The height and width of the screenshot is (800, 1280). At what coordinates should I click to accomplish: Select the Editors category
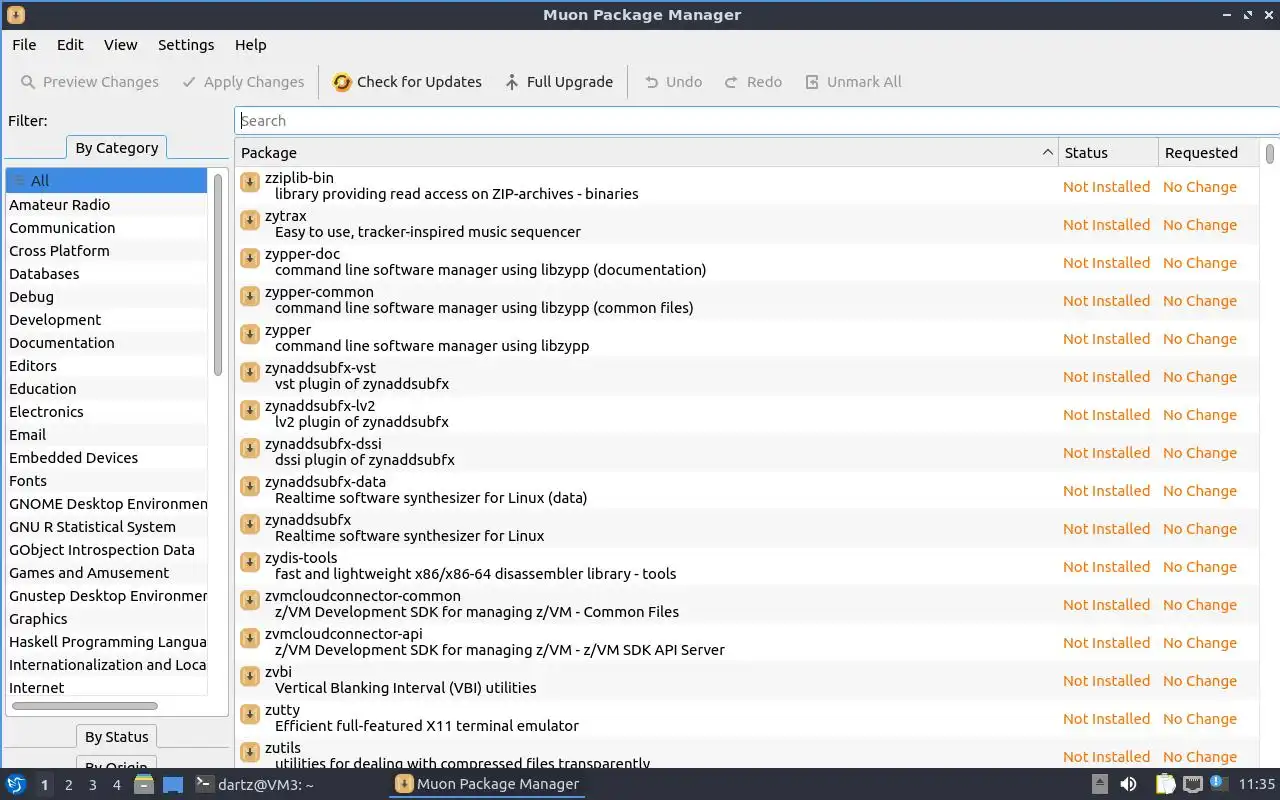107,366
